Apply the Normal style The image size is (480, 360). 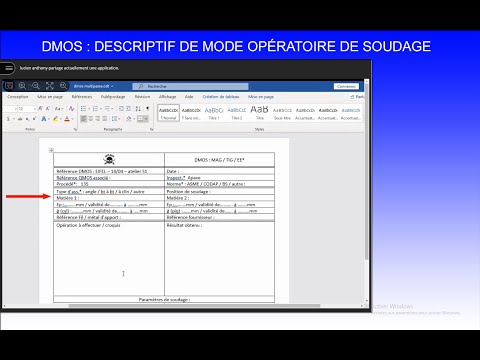pyautogui.click(x=168, y=113)
